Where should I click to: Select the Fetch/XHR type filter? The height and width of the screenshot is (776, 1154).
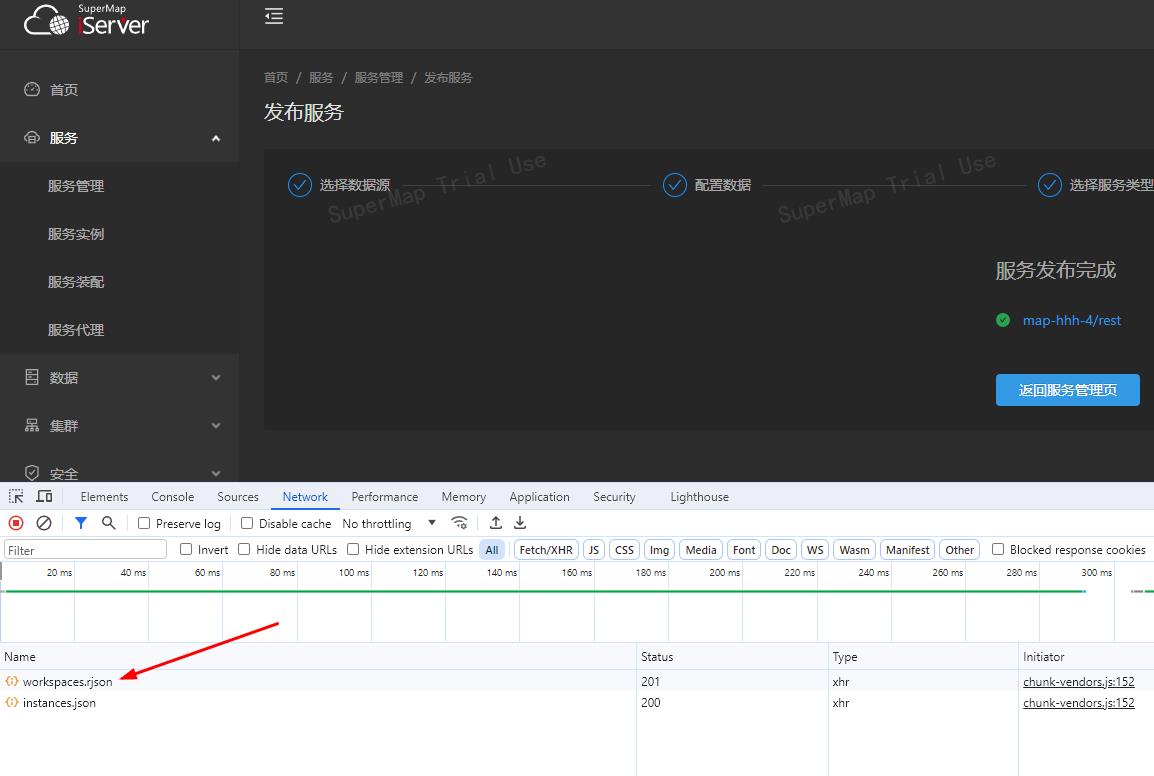pyautogui.click(x=546, y=550)
